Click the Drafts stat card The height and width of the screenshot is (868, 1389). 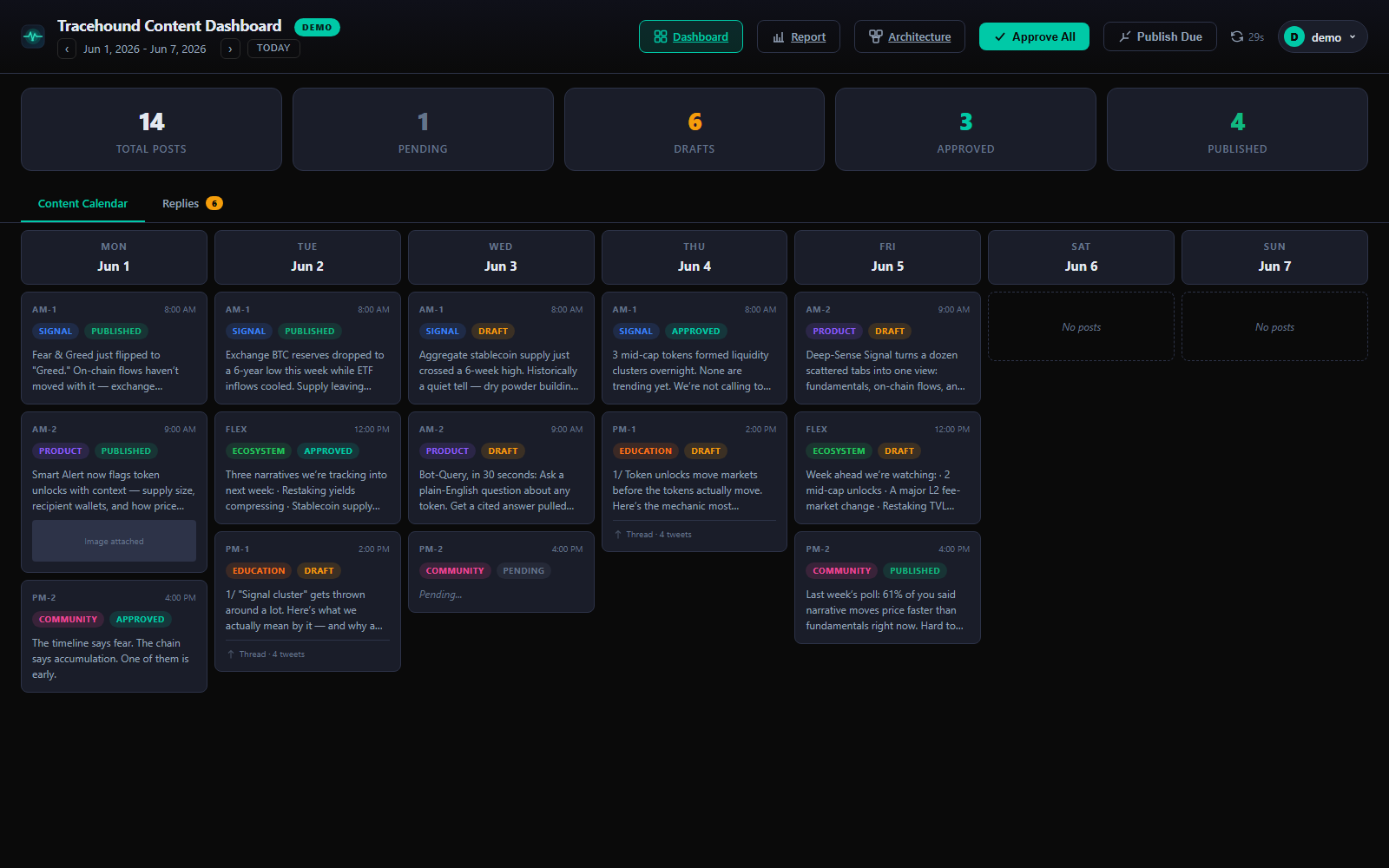click(694, 129)
